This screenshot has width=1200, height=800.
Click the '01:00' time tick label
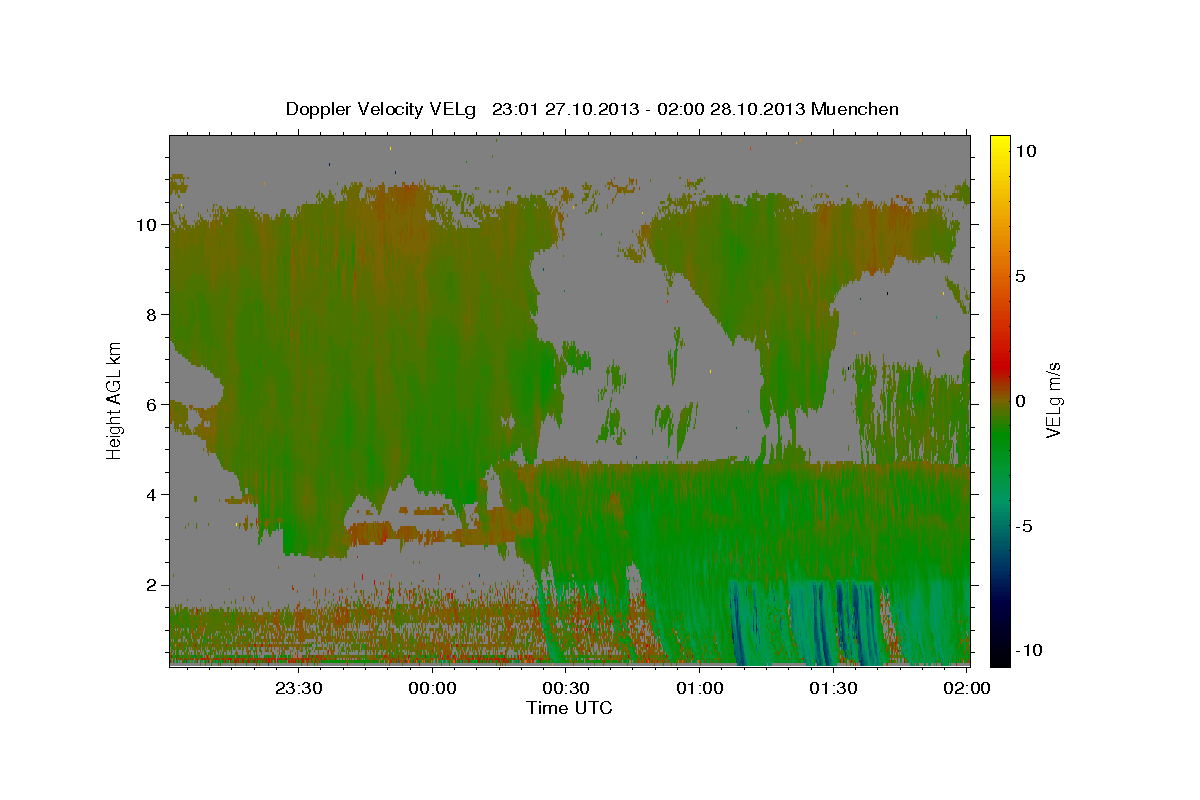pos(699,688)
